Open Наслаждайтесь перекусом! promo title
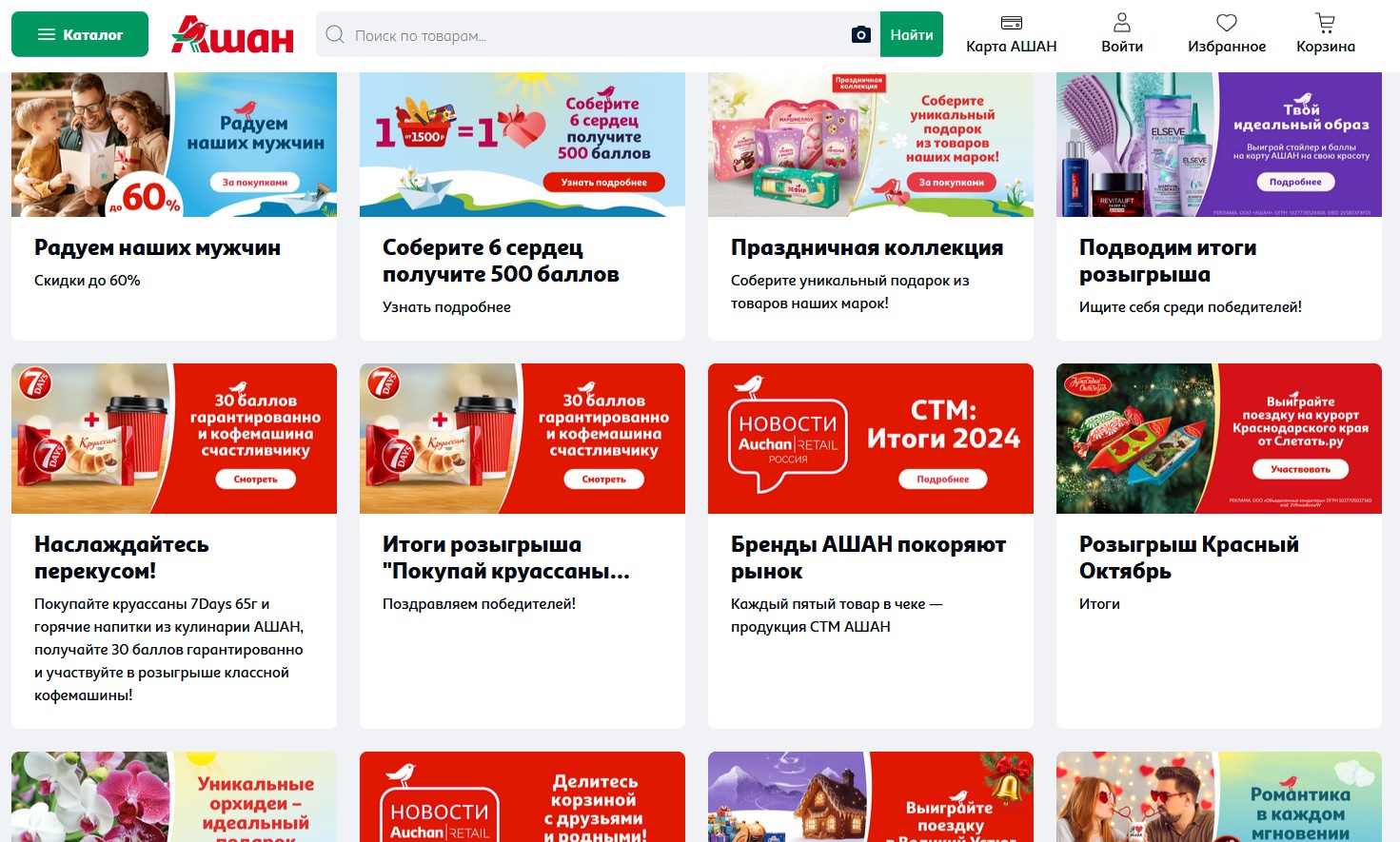Screen dimensions: 1400x842 (x=122, y=558)
